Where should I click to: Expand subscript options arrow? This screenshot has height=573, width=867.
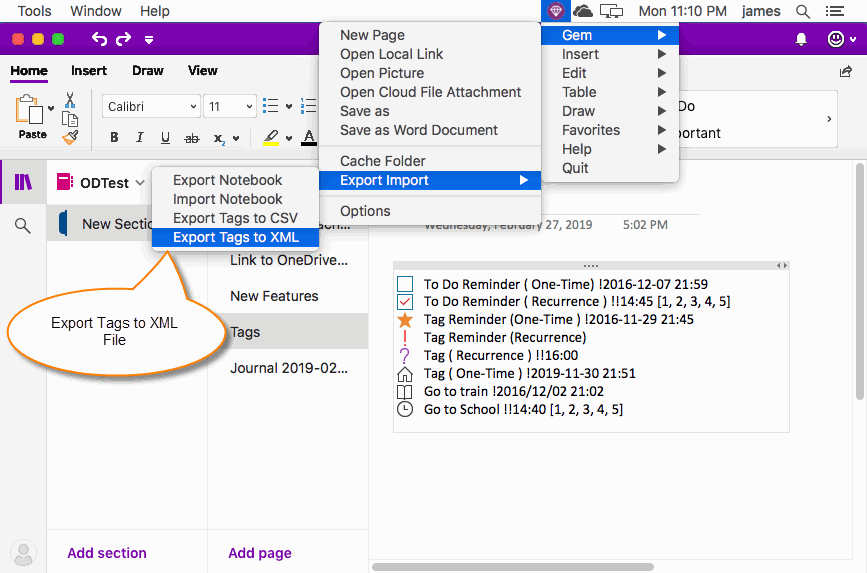point(236,138)
